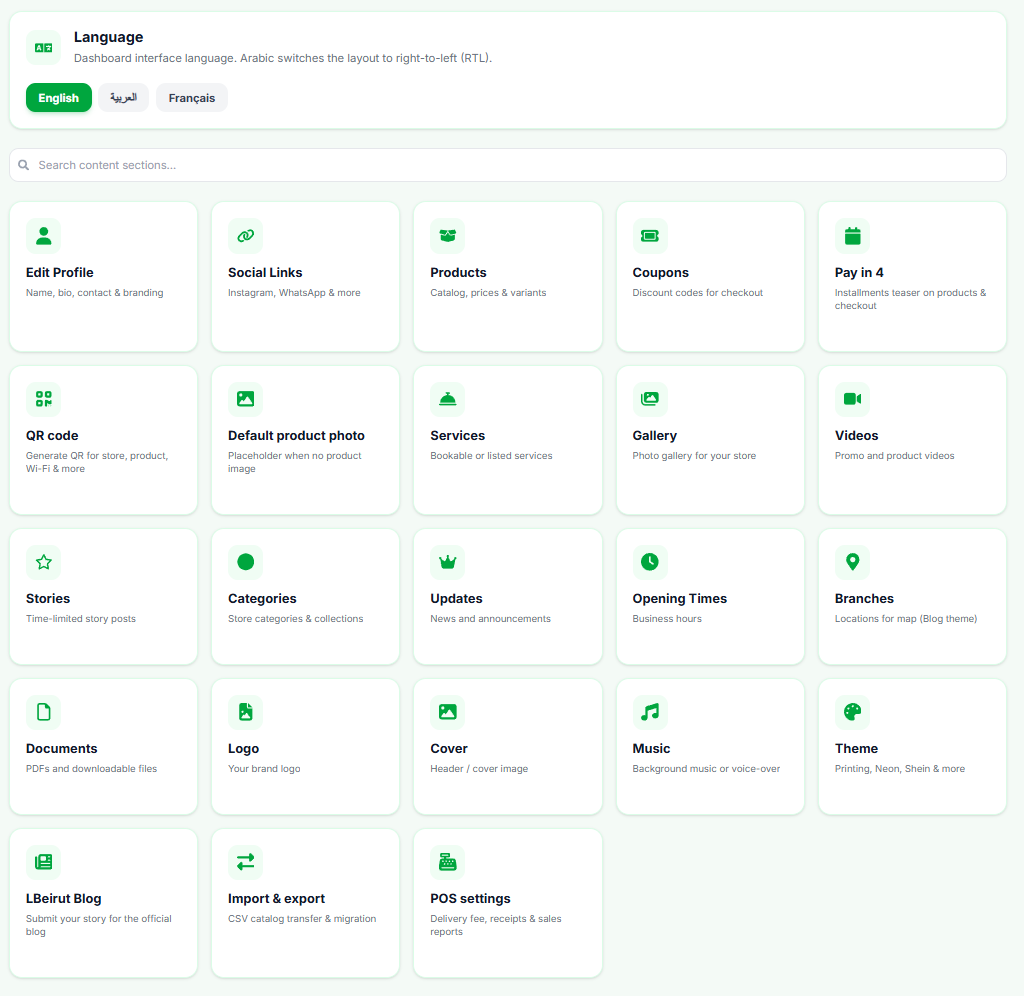Click the Logo file-image icon
The image size is (1024, 996).
point(246,712)
